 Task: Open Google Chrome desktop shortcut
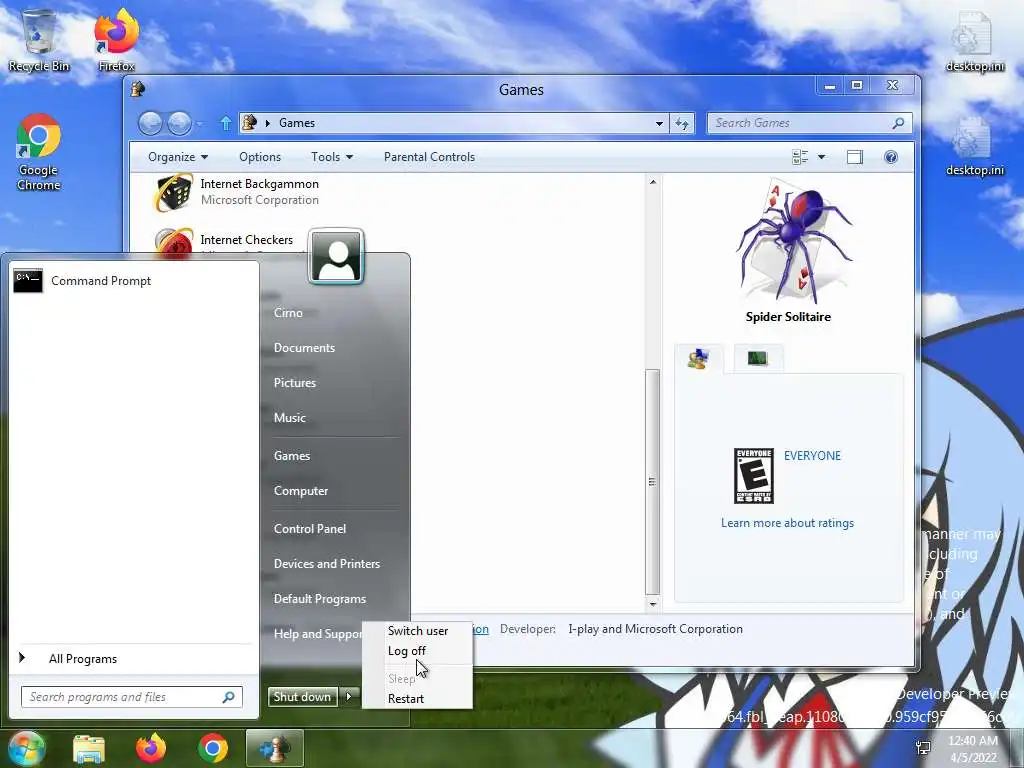pyautogui.click(x=39, y=152)
